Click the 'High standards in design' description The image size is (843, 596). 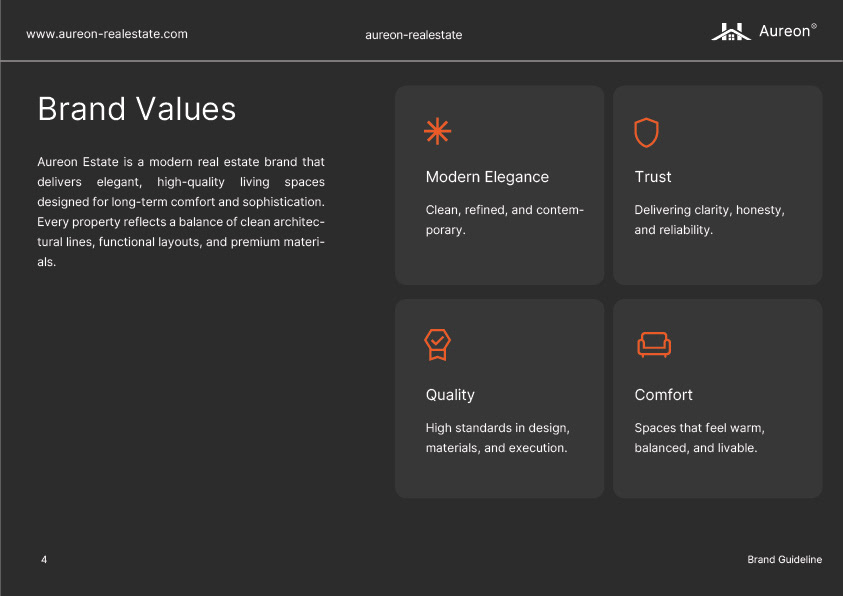click(x=497, y=438)
